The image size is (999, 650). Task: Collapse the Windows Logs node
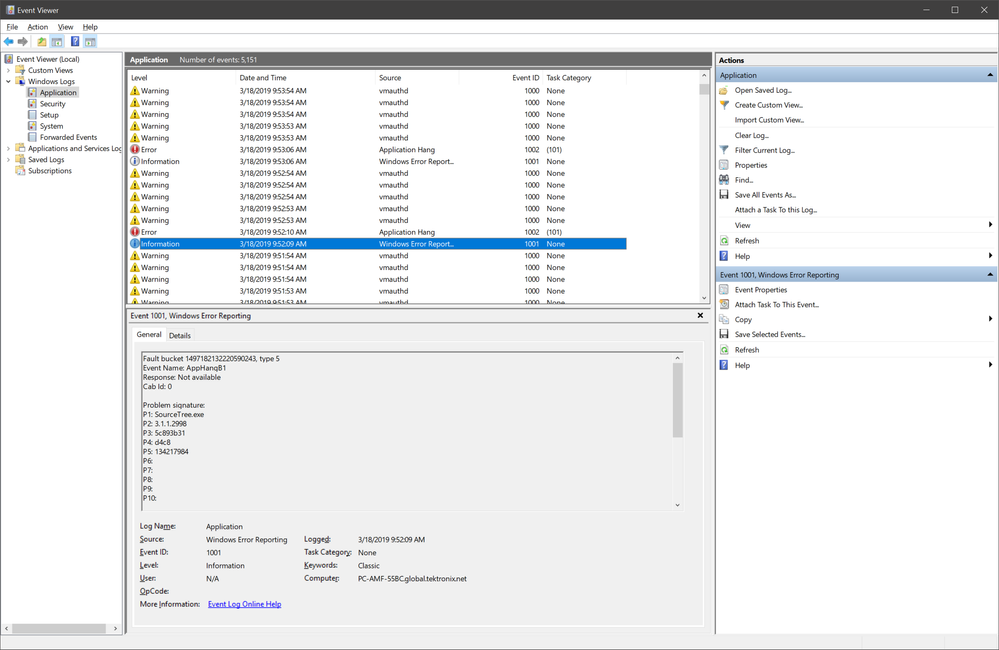click(8, 82)
